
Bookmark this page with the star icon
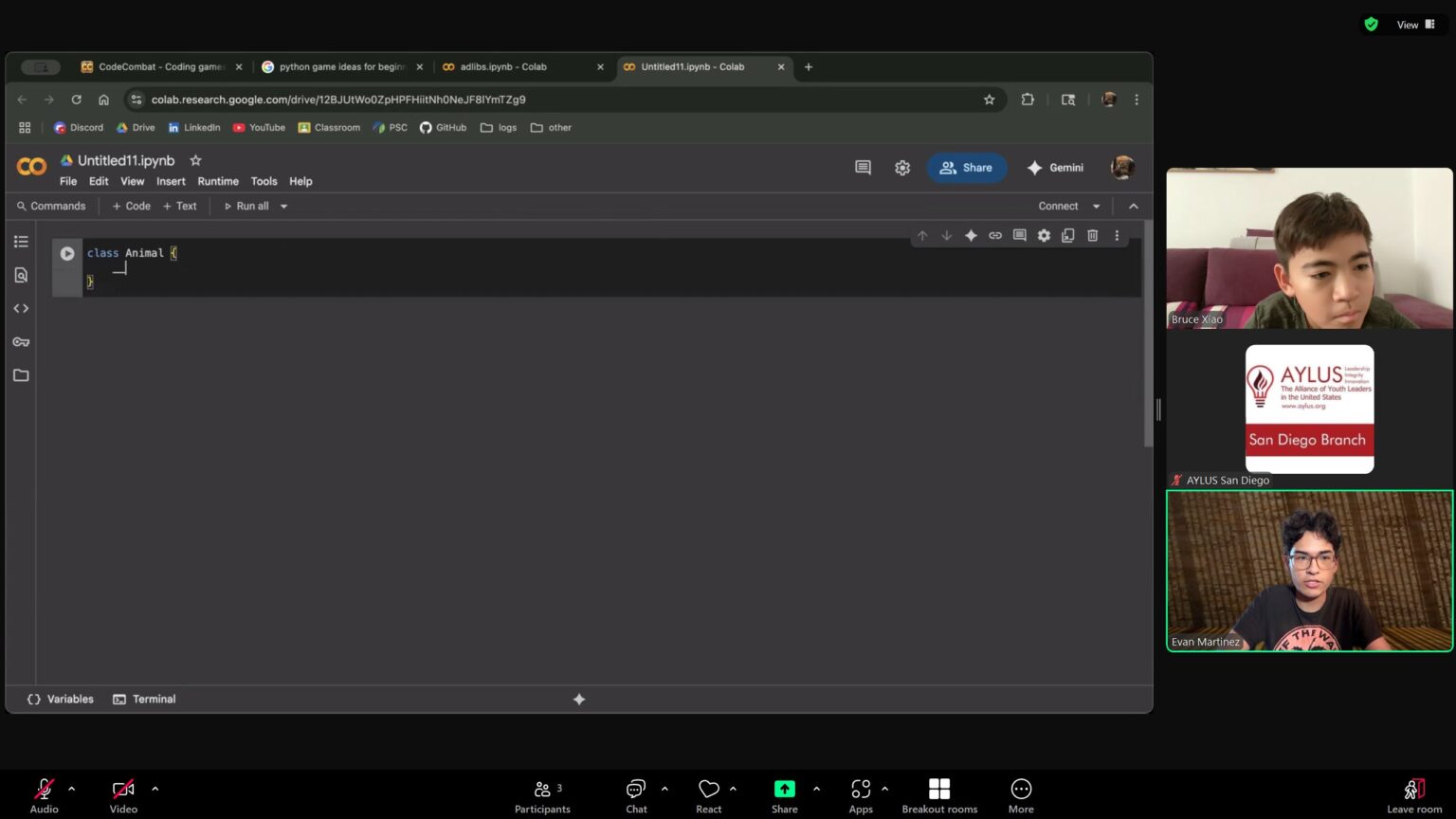coord(989,100)
